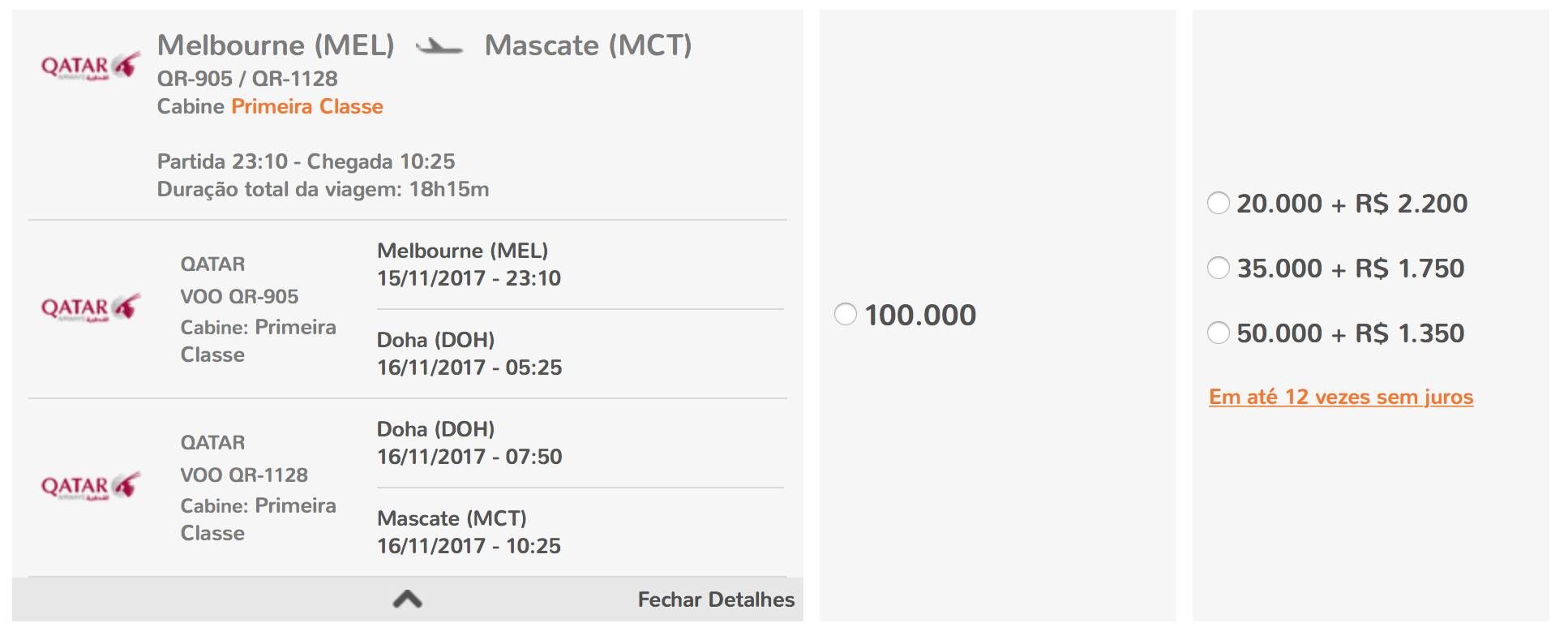Screen dimensions: 1568x636
Task: Click the Qatar logo beside flight QR-1128
Action: pyautogui.click(x=90, y=487)
